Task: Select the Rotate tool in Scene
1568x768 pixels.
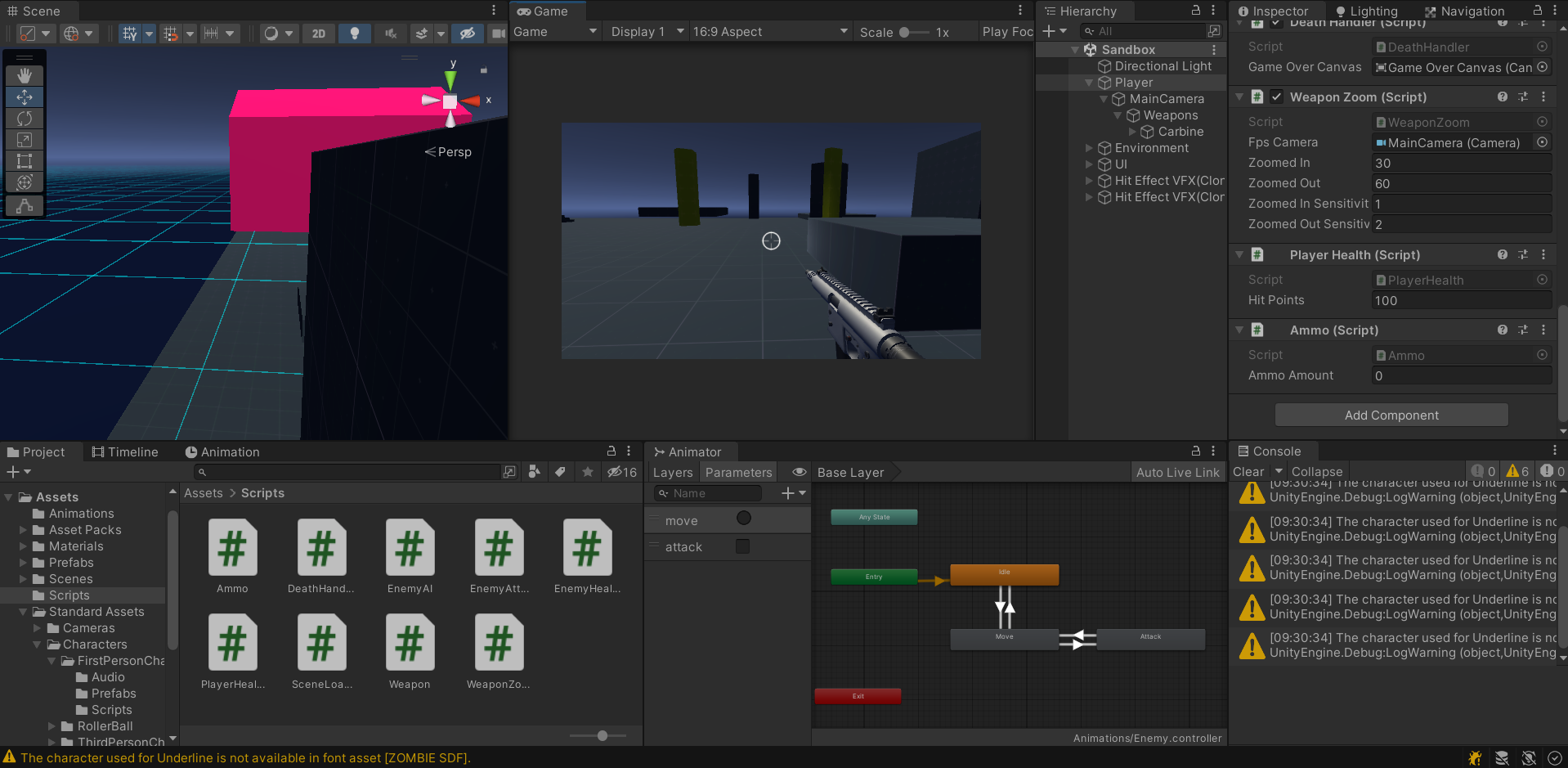Action: [25, 119]
